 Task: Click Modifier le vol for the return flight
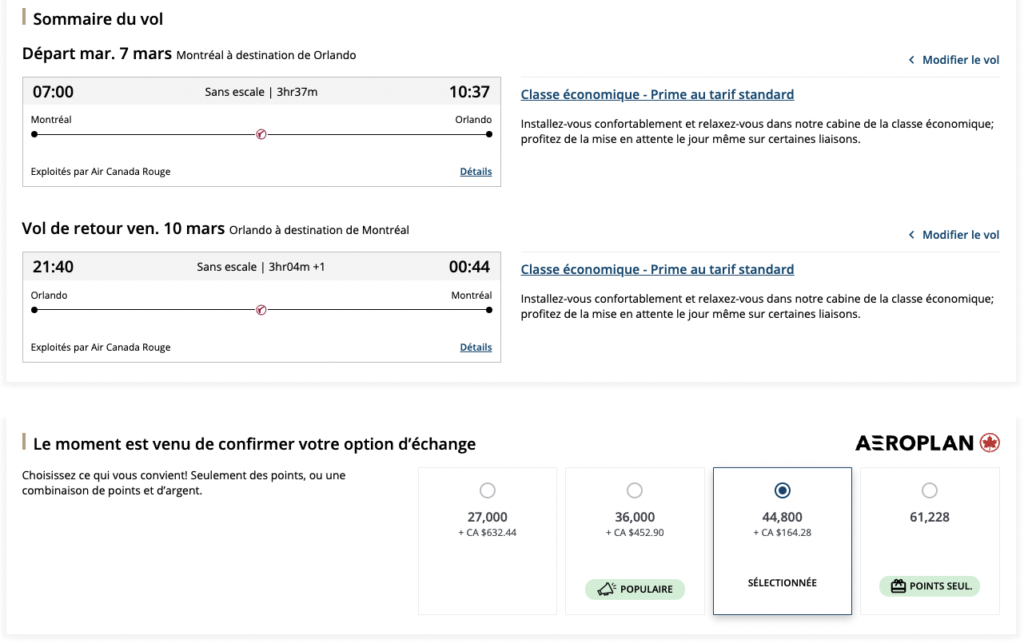click(960, 235)
